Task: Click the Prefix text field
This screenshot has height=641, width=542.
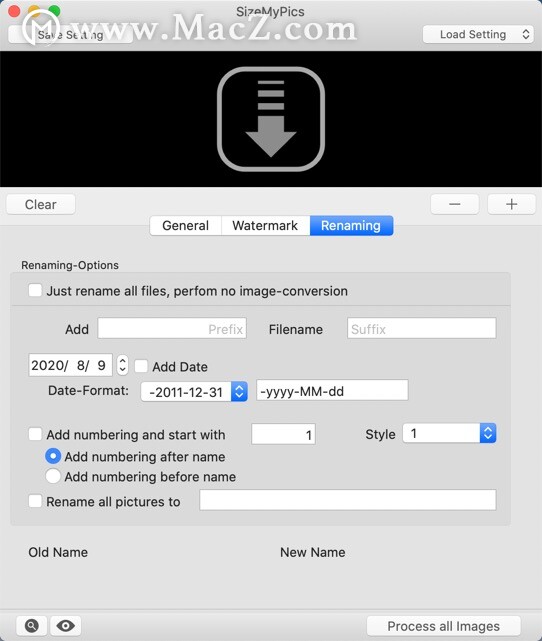Action: tap(172, 328)
